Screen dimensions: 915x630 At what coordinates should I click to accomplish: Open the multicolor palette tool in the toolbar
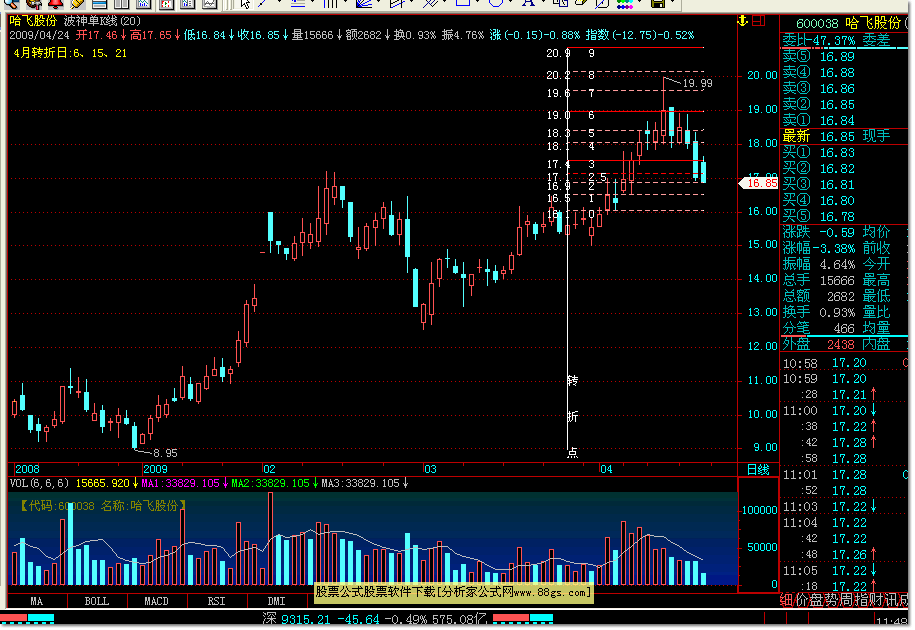624,4
